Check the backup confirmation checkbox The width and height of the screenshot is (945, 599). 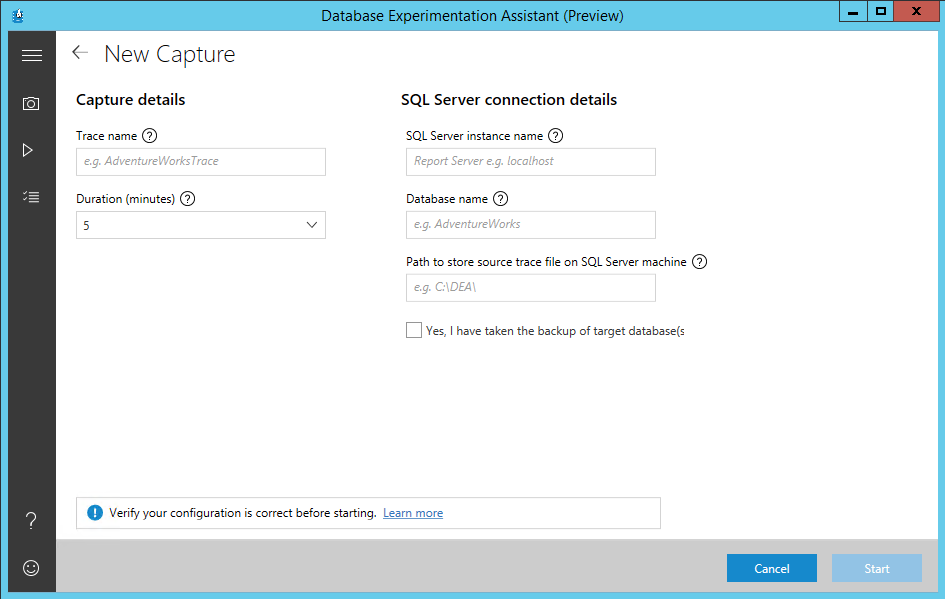pyautogui.click(x=414, y=330)
